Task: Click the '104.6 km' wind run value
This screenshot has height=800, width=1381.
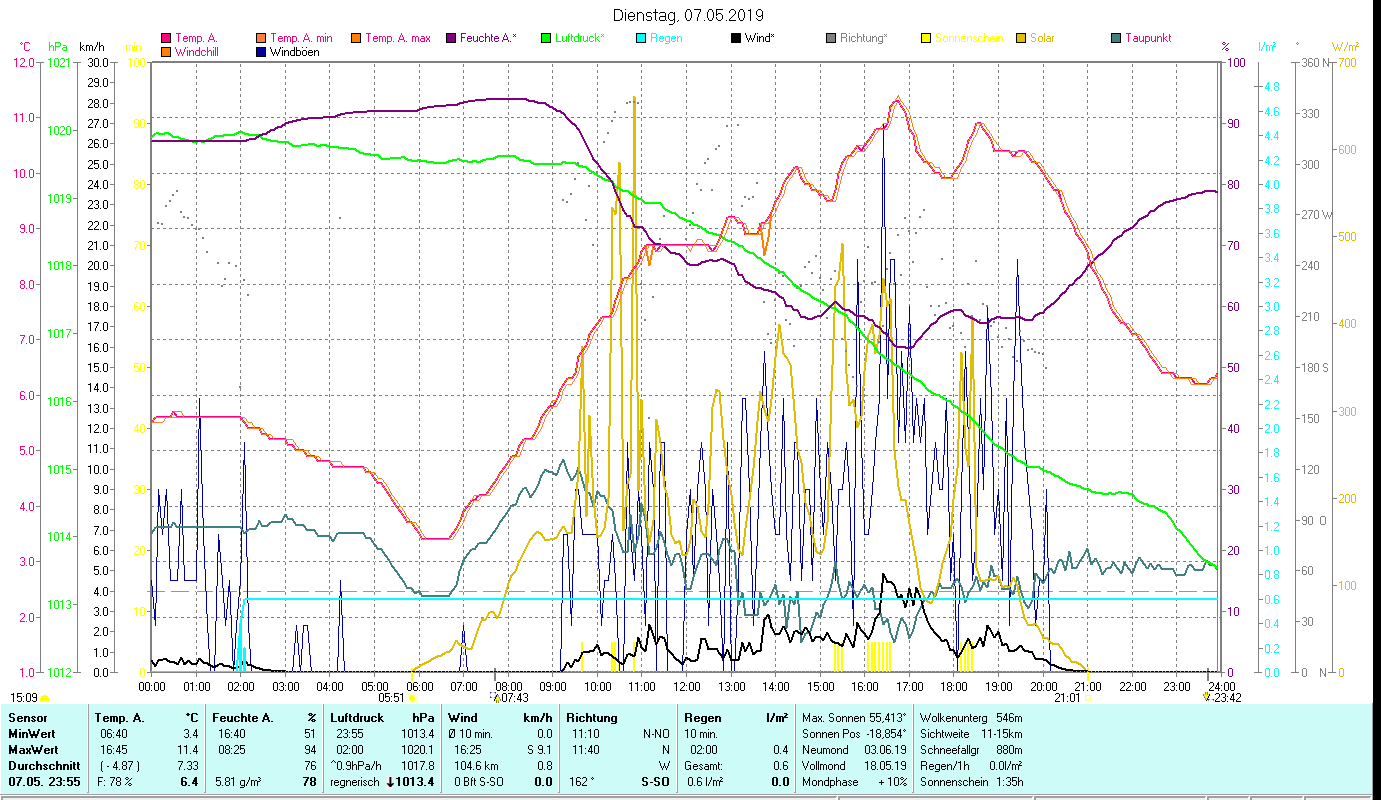Action: coord(478,766)
